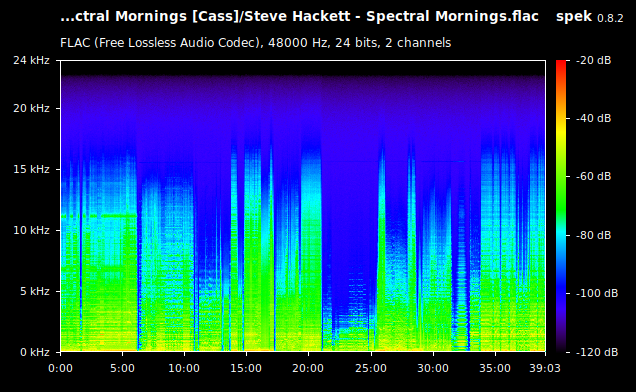Viewport: 636px width, 392px height.
Task: Click the 35:00 time axis label
Action: tap(495, 368)
